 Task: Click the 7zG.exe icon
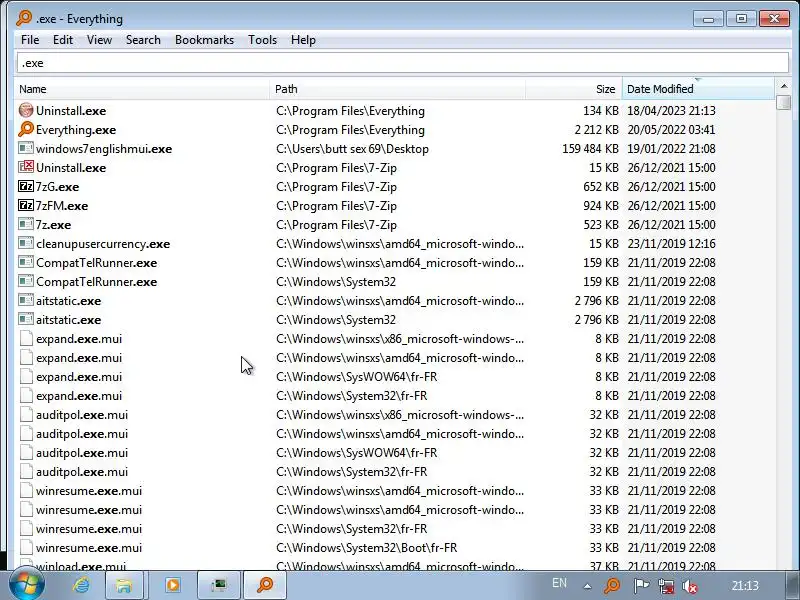tap(26, 186)
